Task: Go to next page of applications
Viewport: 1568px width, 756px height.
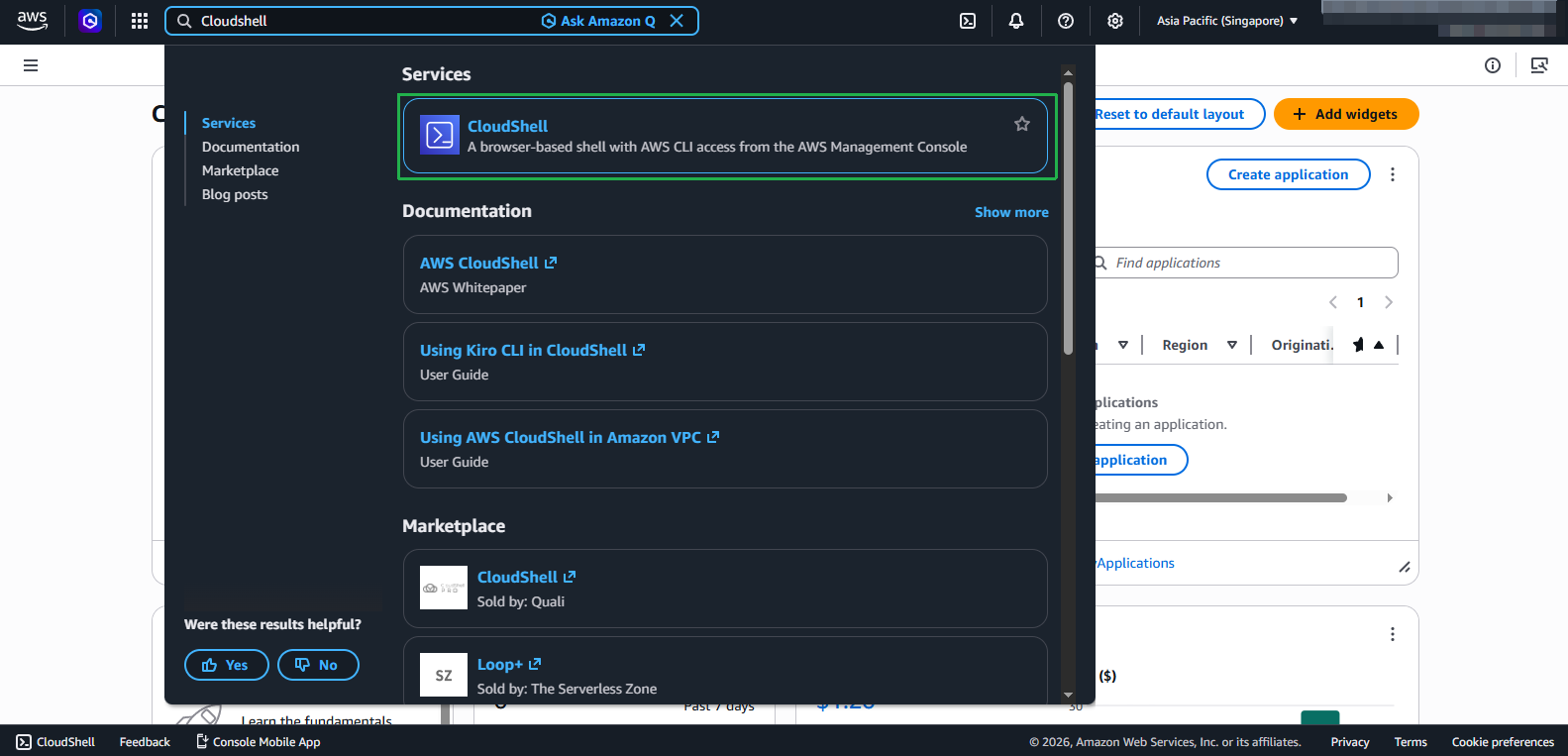Action: [x=1389, y=302]
